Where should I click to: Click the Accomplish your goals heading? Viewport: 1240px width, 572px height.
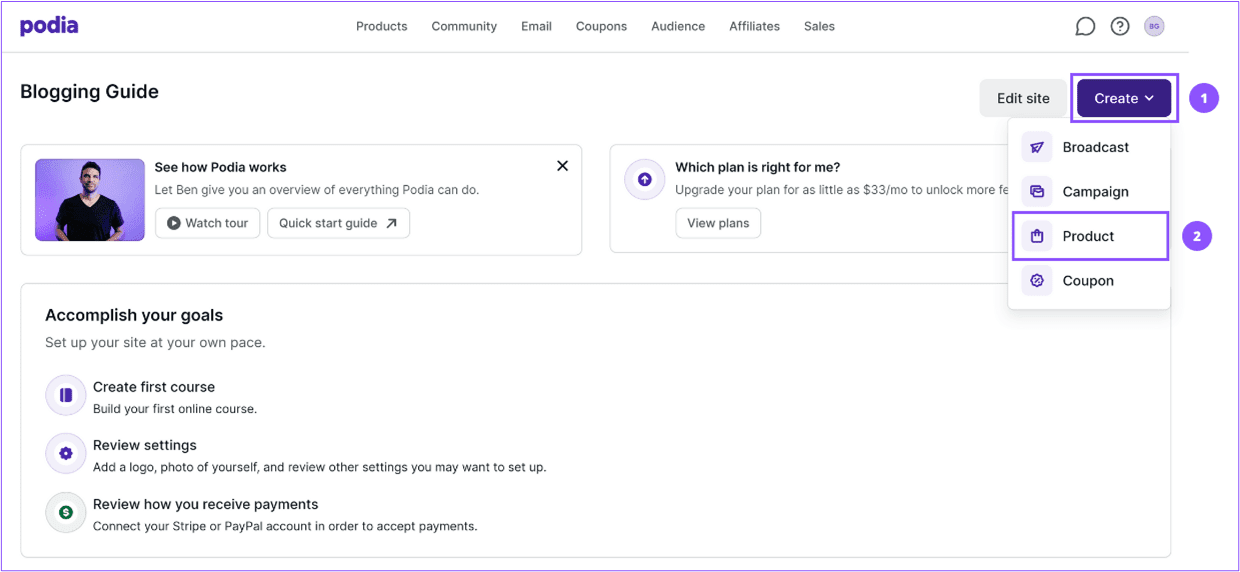click(x=134, y=315)
